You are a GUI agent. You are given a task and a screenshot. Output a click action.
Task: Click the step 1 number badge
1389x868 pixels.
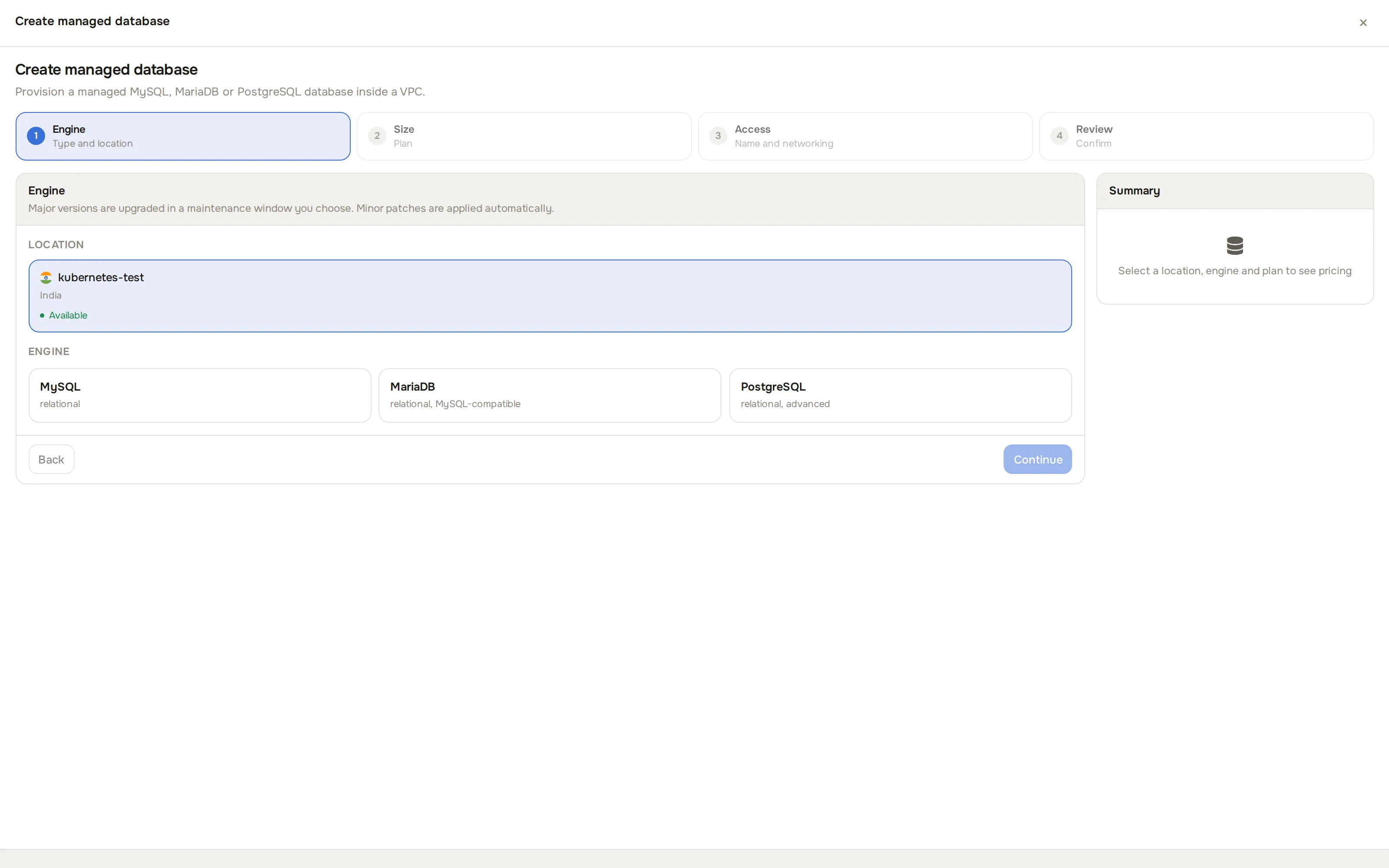36,136
